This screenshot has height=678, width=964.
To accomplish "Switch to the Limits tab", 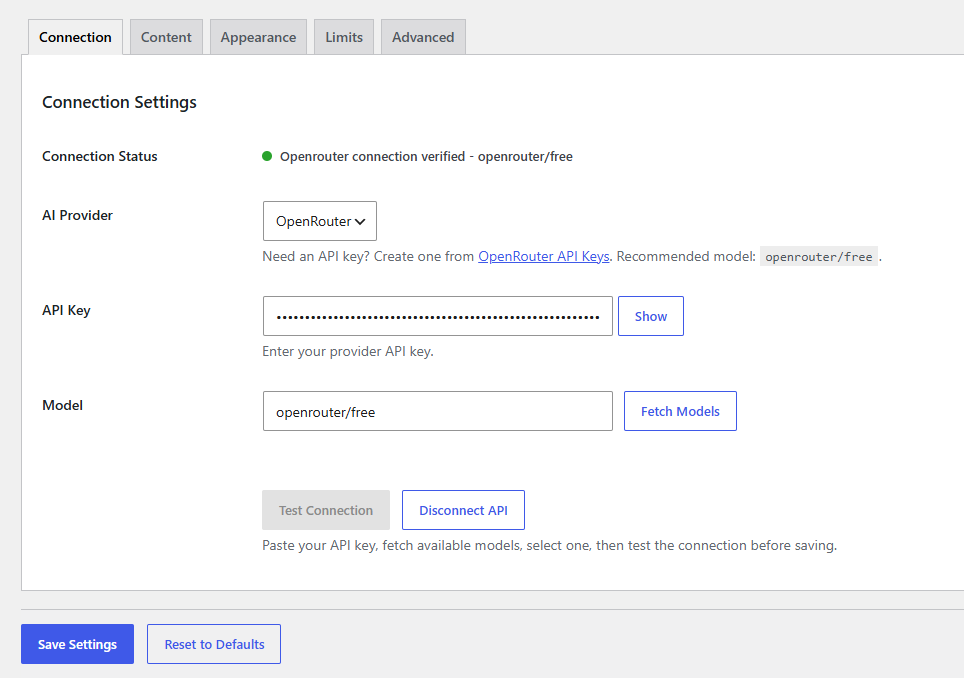I will click(x=344, y=37).
